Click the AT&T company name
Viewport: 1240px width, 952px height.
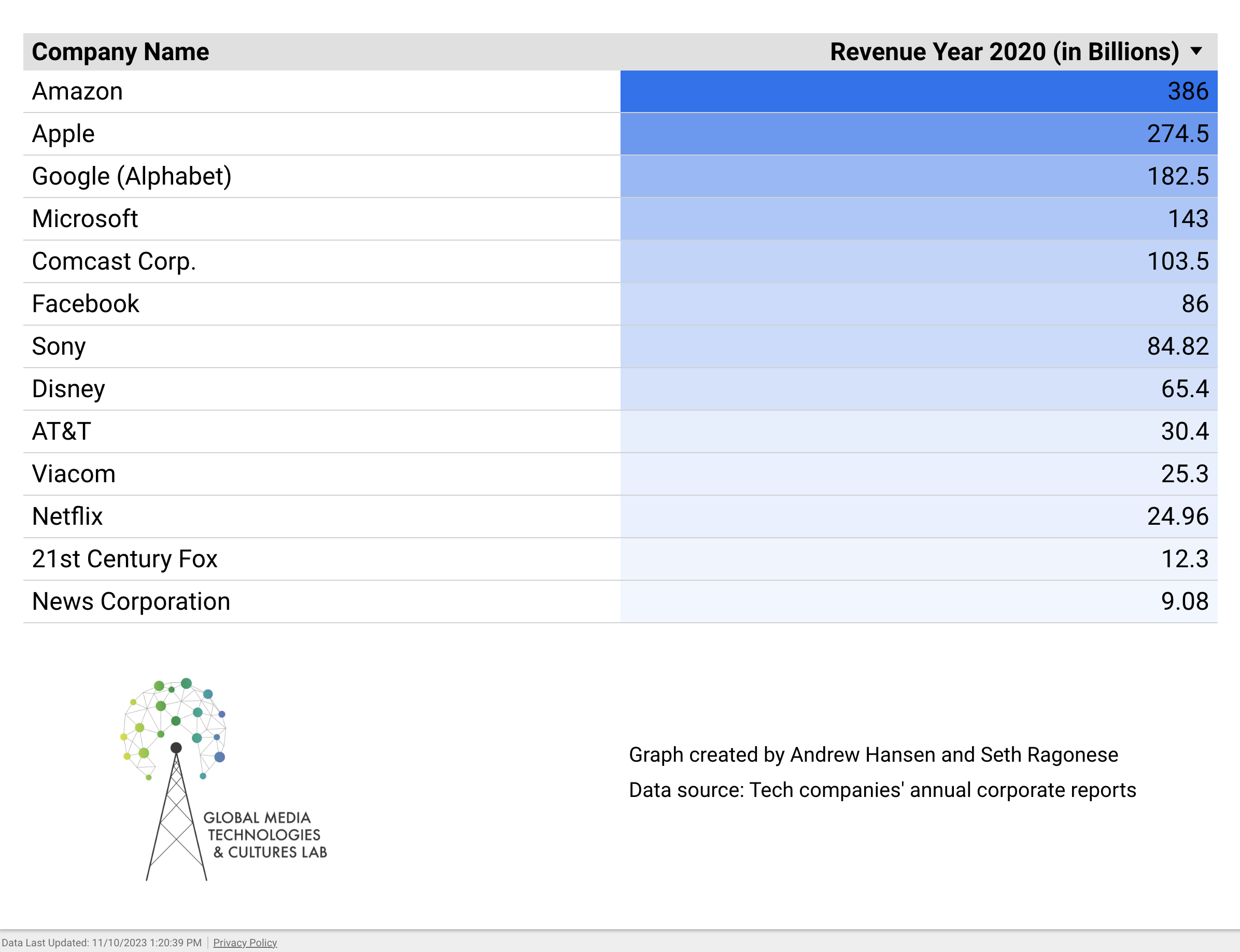click(61, 431)
